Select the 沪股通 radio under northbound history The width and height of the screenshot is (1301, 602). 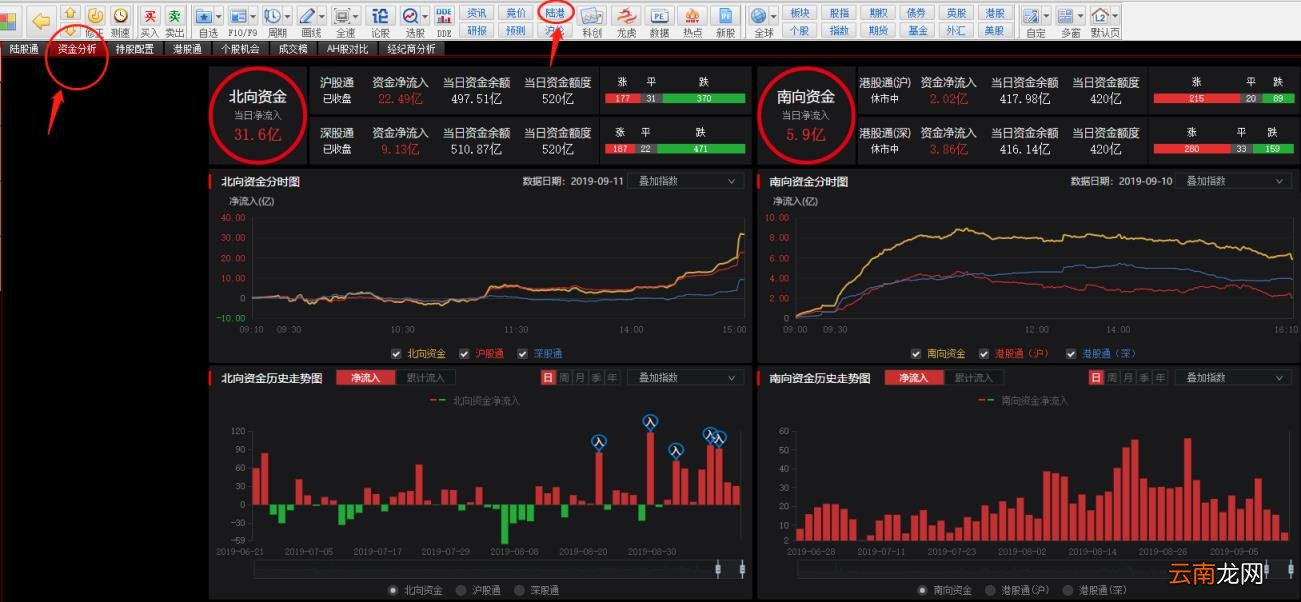(x=461, y=590)
